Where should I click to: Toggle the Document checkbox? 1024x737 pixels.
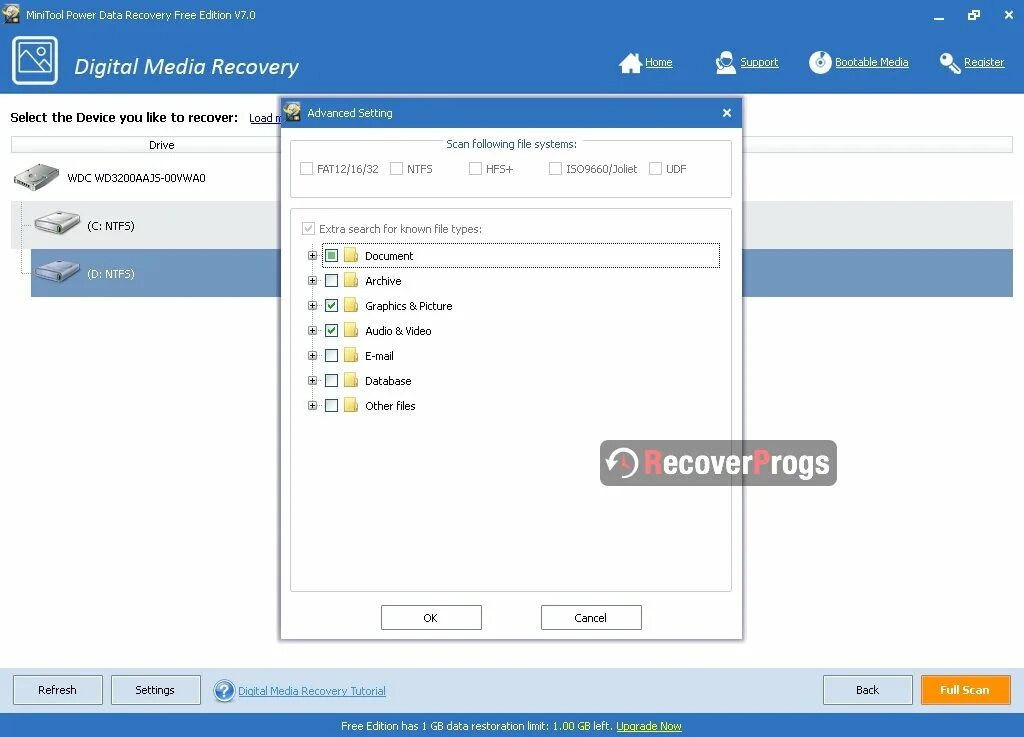332,255
